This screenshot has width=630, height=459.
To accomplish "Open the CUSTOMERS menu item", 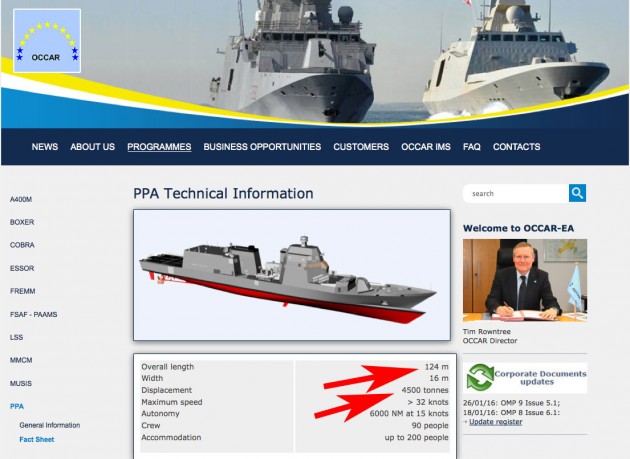I will click(x=361, y=147).
